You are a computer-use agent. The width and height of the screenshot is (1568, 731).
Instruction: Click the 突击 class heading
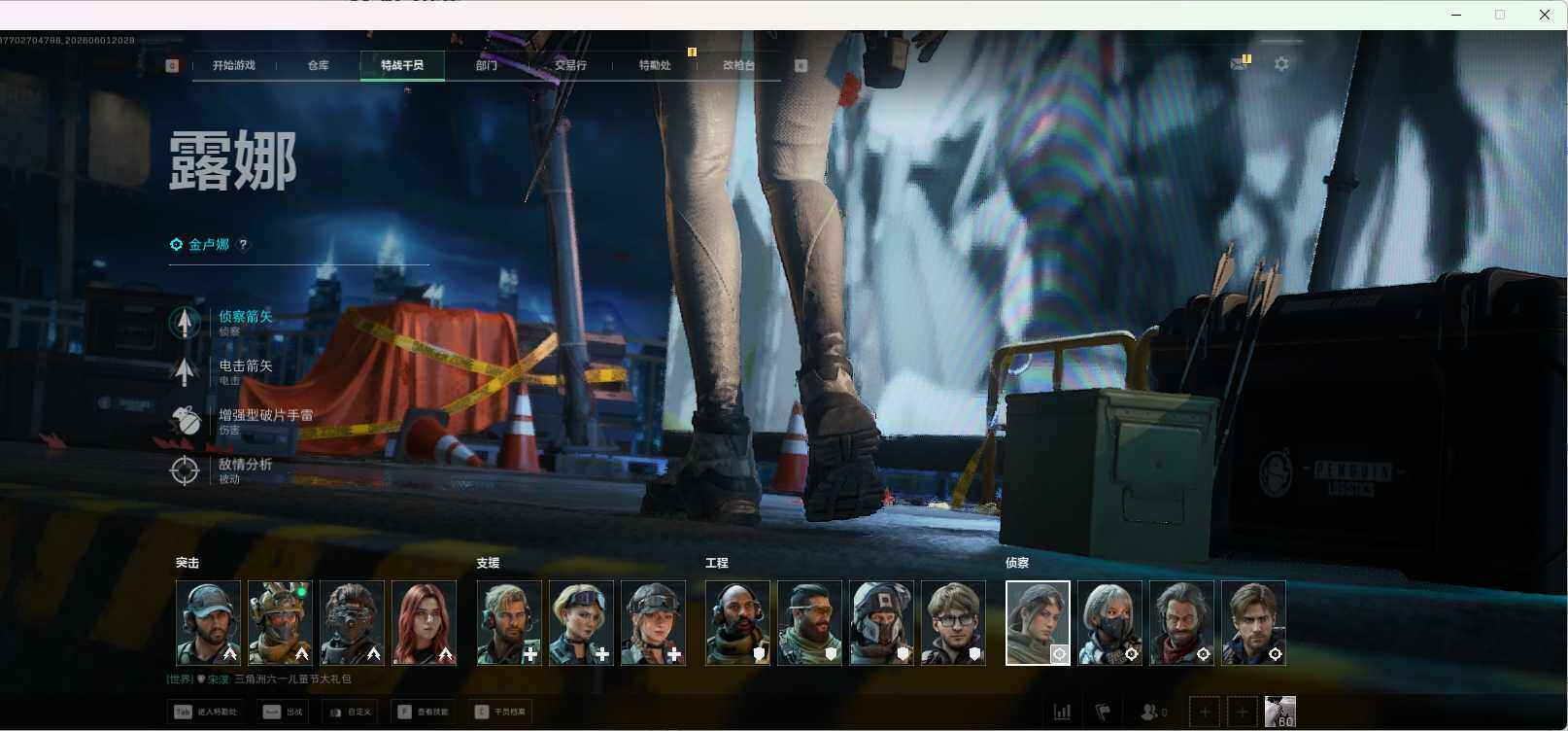pos(187,563)
